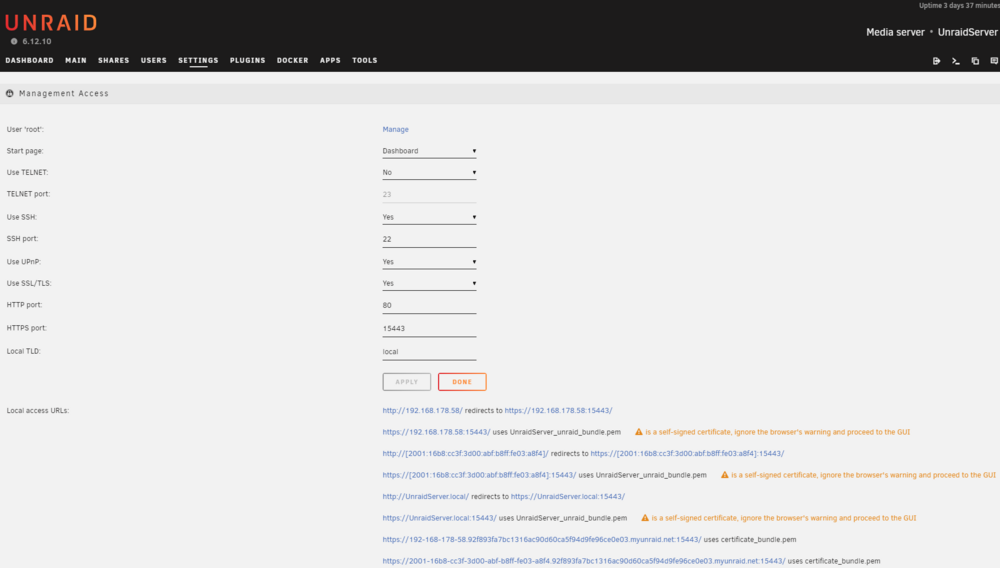Open https://192.168.178.58:15443/ link using UnraidServer_unraid_bundle.pem

(x=436, y=432)
